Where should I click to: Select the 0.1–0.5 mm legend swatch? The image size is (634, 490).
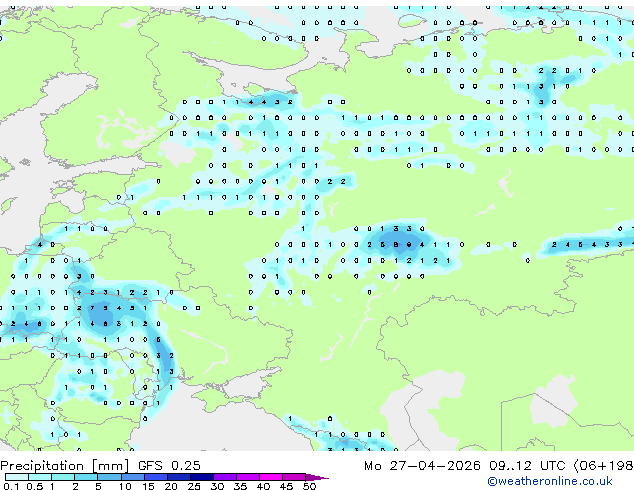[17, 477]
